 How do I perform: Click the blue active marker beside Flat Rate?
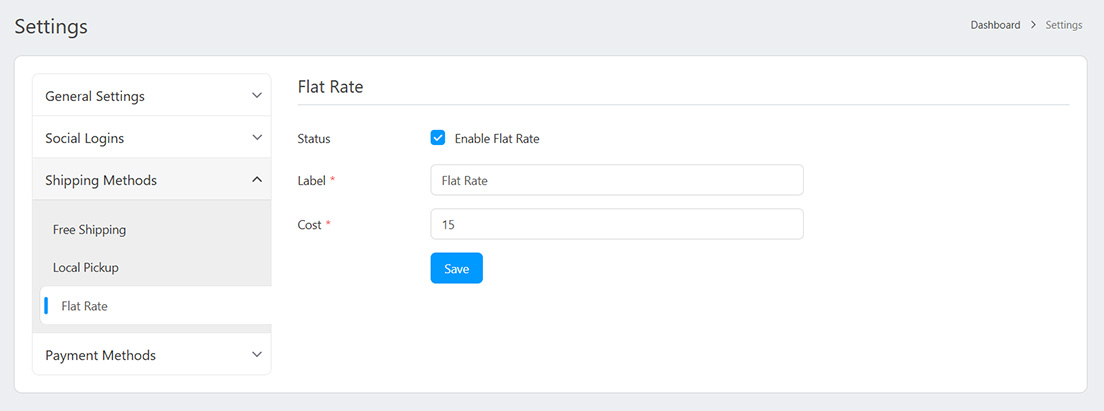[x=46, y=306]
